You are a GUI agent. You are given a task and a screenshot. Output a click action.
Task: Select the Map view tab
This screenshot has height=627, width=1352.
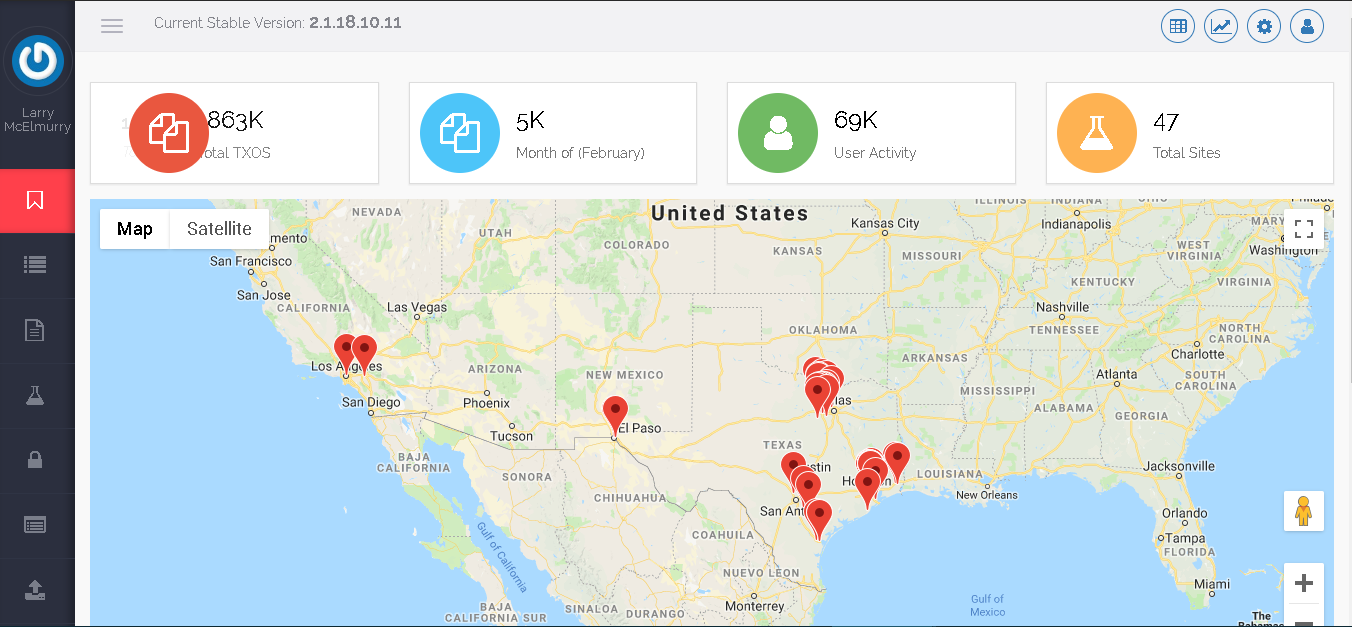[135, 229]
